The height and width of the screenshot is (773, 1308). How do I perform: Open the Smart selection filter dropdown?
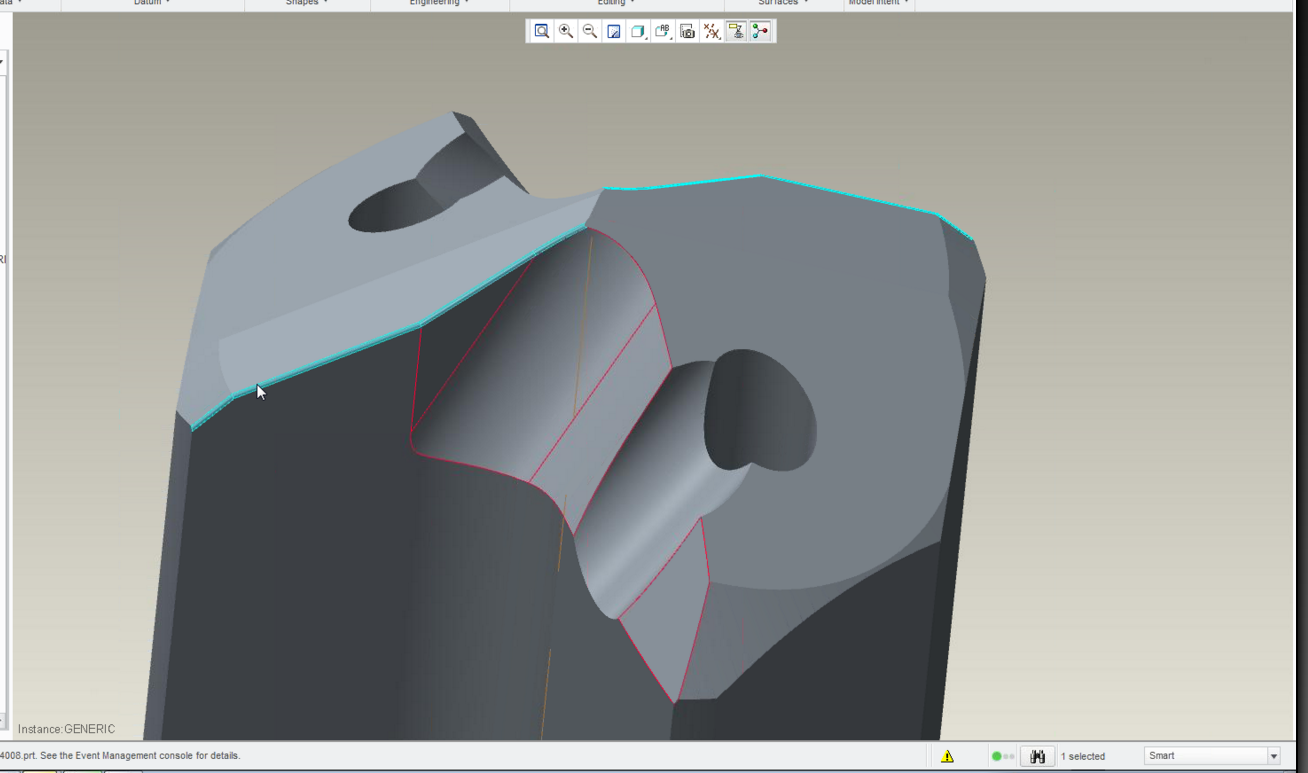(1212, 756)
